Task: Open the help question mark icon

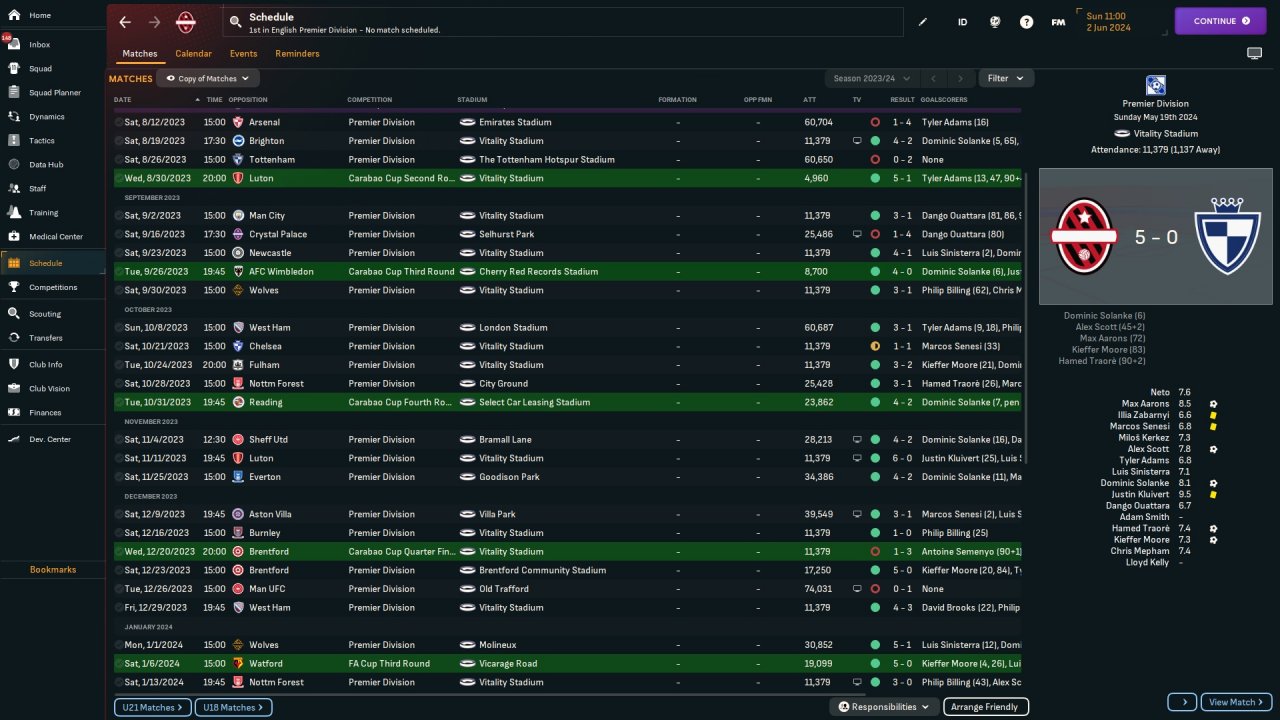Action: [1026, 21]
